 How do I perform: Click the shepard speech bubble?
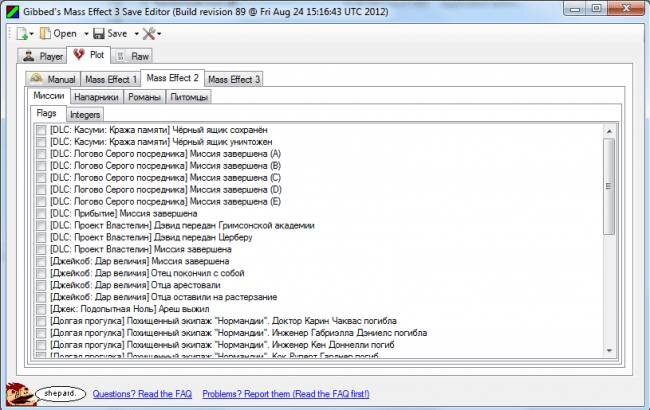61,393
